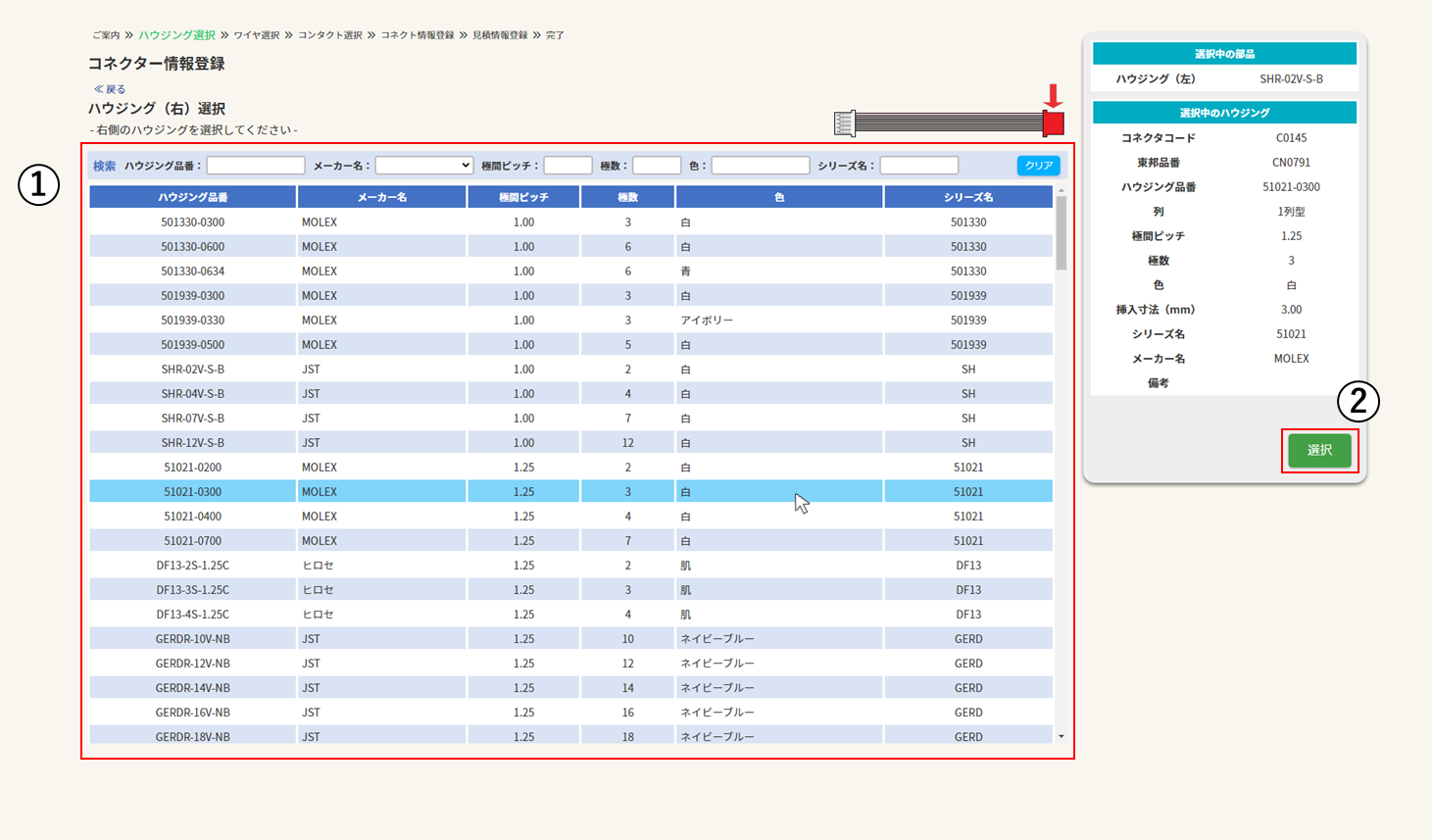The width and height of the screenshot is (1432, 840).
Task: Open the メーカー名 dropdown filter
Action: pos(424,166)
